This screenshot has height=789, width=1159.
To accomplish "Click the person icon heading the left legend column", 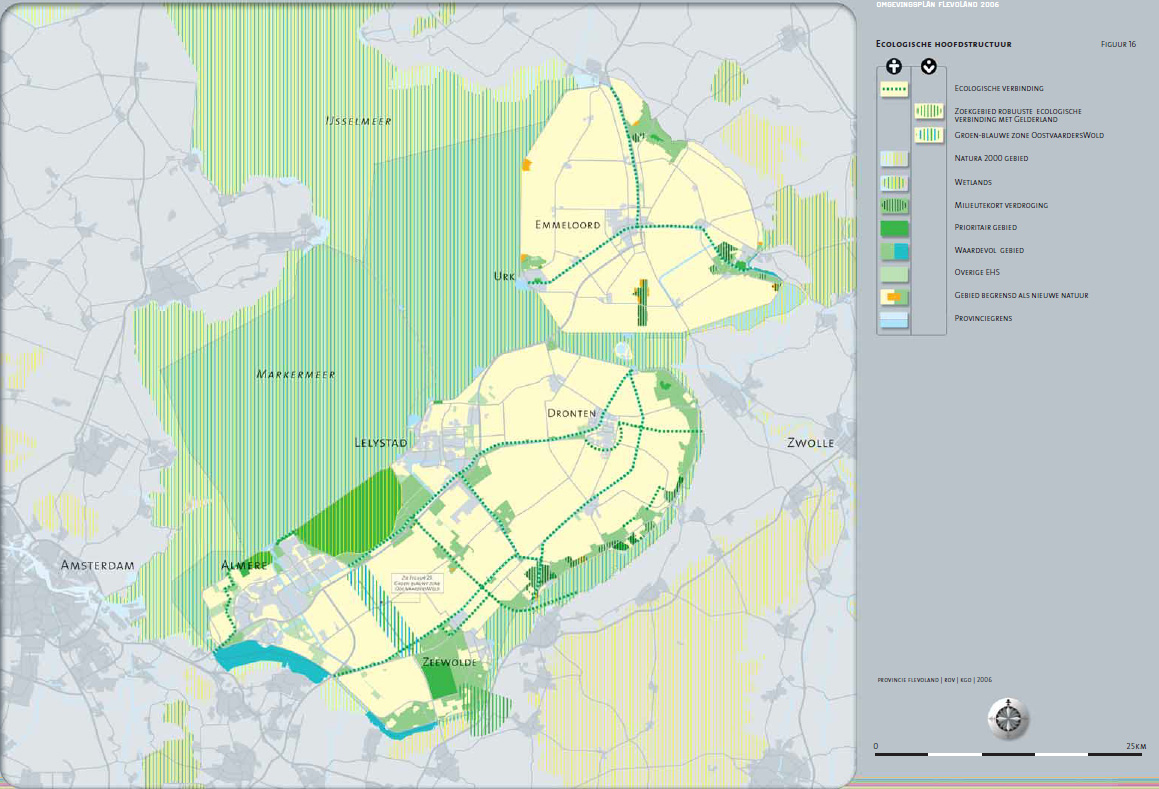I will coord(893,67).
